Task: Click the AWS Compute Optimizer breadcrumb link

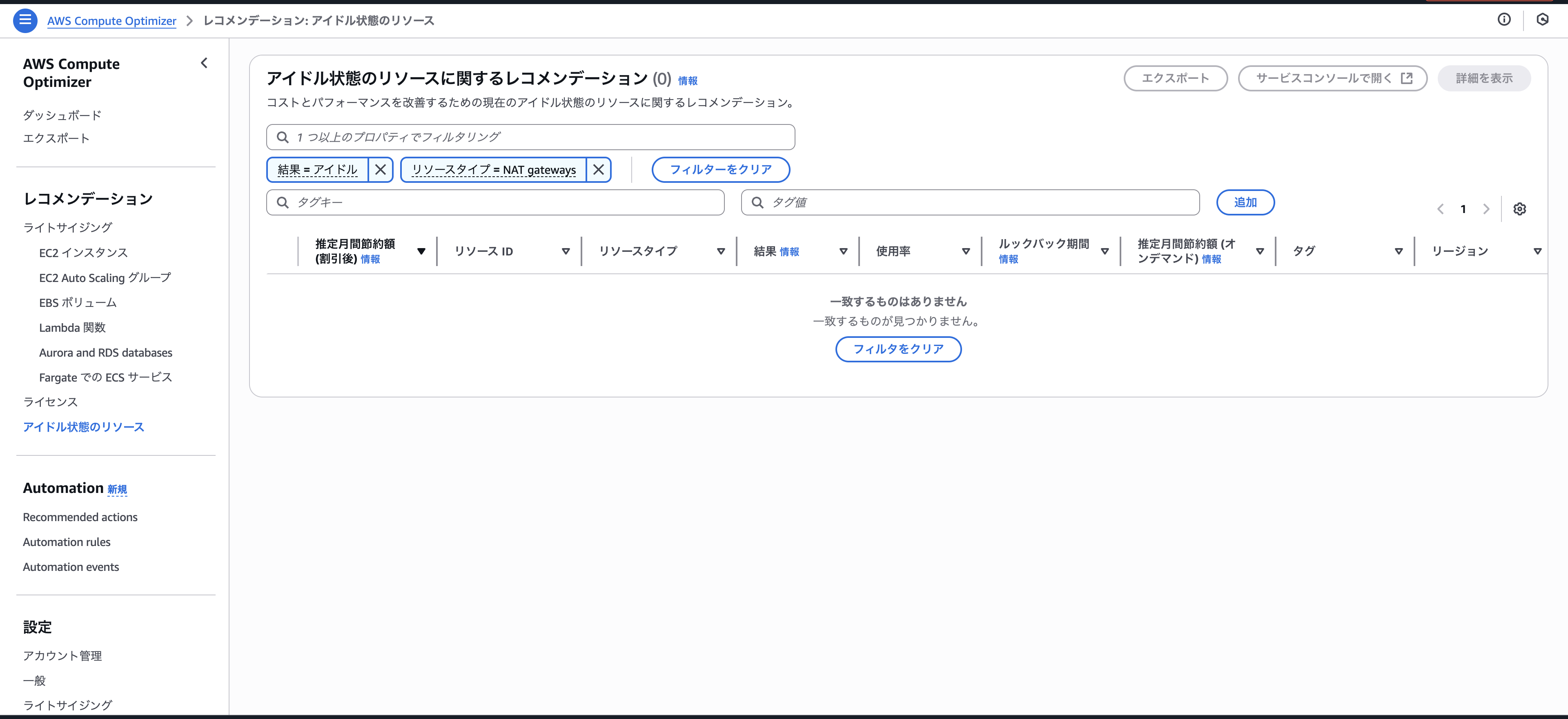Action: (112, 21)
